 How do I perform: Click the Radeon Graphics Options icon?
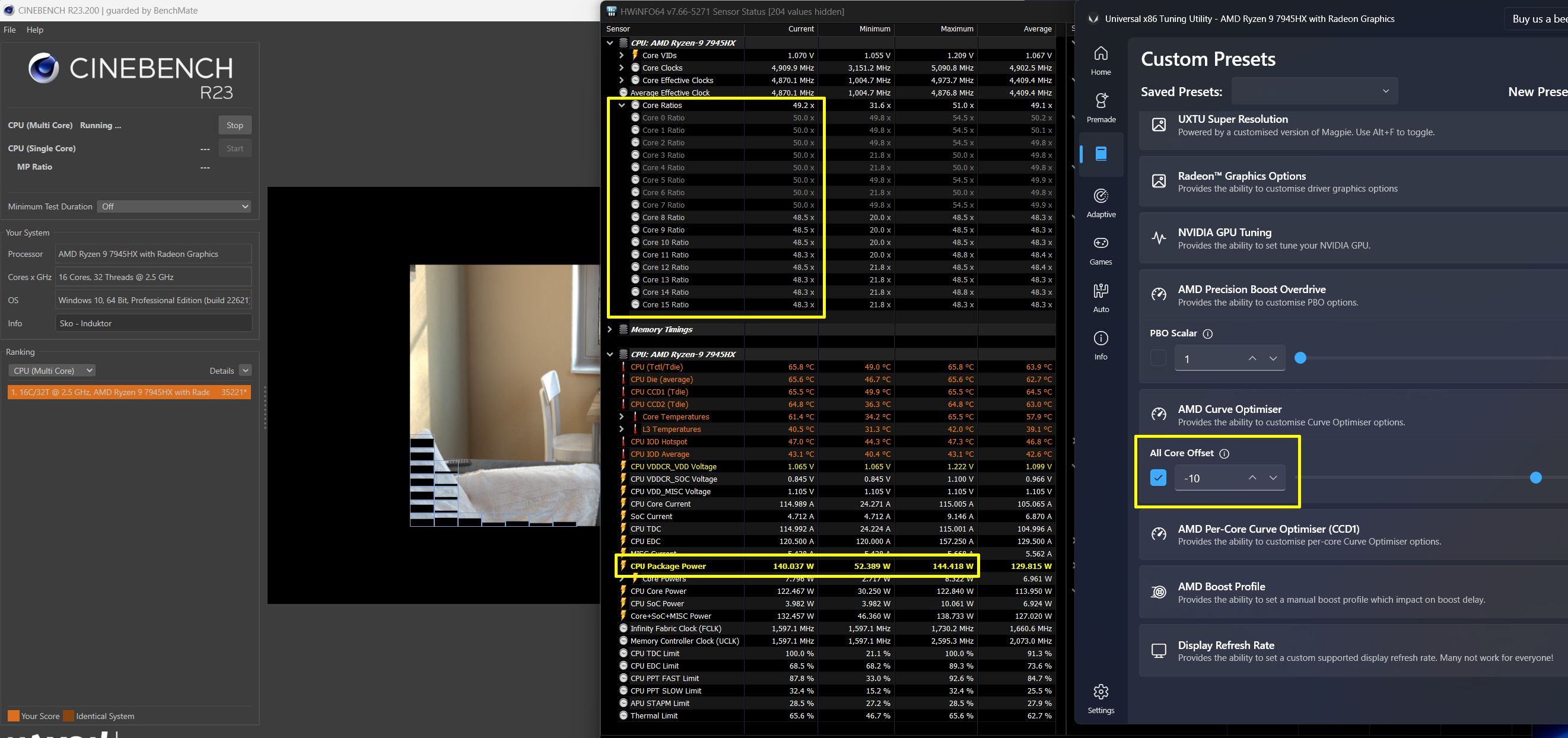tap(1158, 181)
